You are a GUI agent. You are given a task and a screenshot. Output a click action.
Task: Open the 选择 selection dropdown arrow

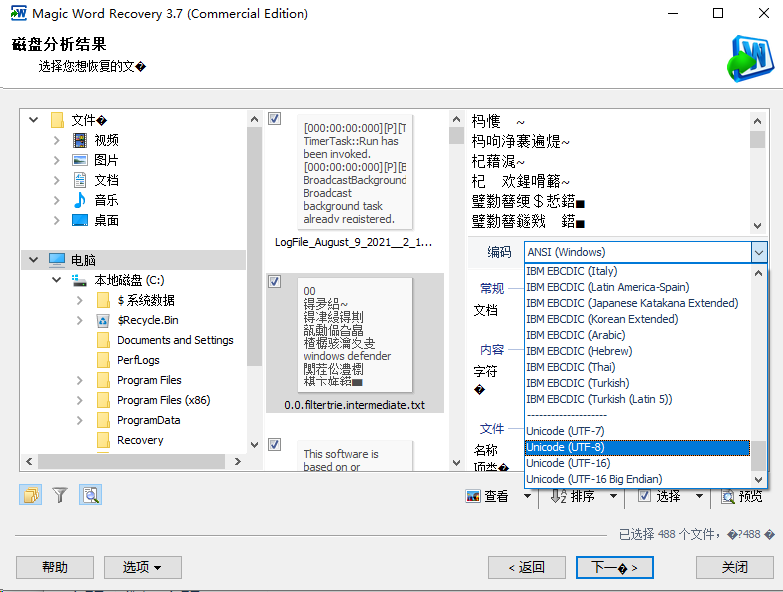(x=699, y=496)
